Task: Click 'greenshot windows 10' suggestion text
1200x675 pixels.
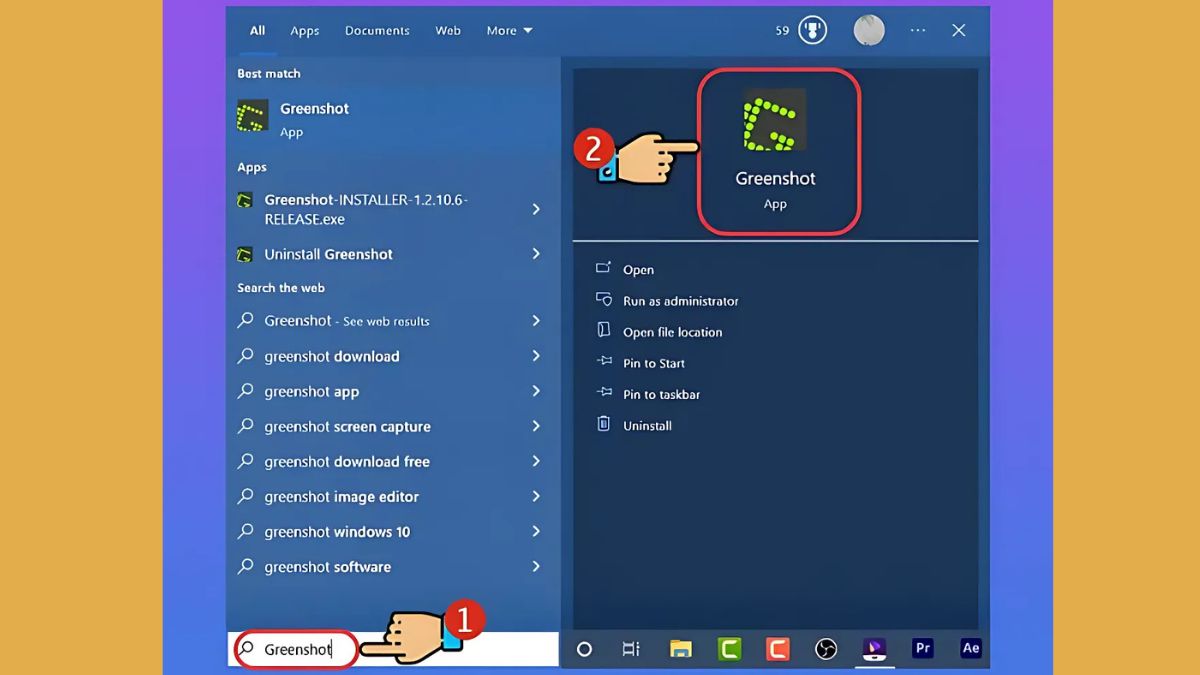Action: [x=337, y=531]
